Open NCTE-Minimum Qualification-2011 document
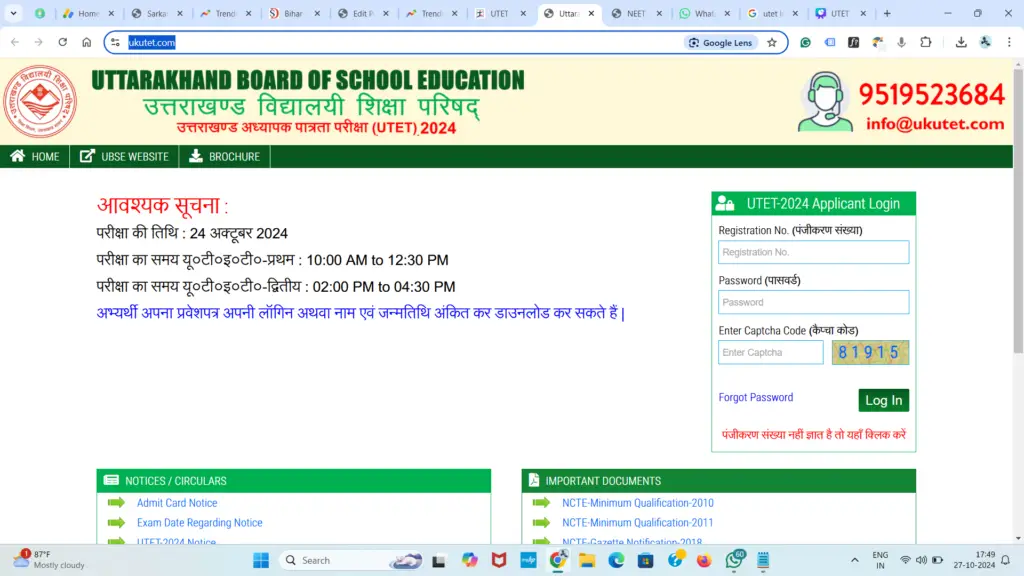1024x576 pixels. point(637,522)
